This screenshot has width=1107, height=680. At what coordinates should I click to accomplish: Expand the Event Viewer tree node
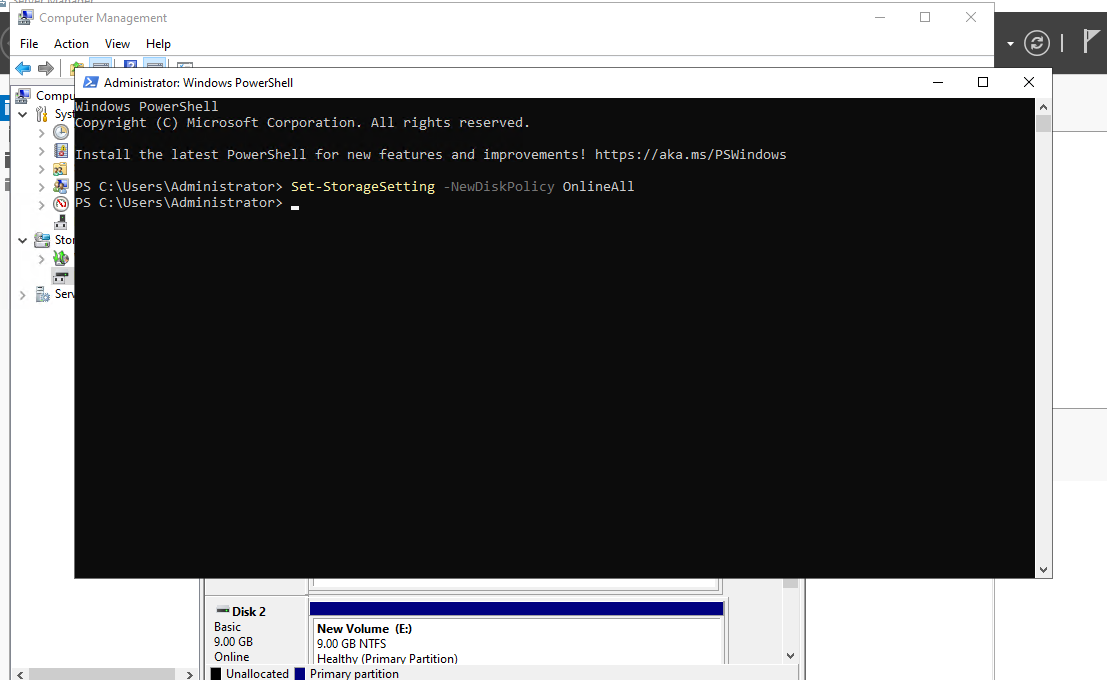(x=41, y=151)
